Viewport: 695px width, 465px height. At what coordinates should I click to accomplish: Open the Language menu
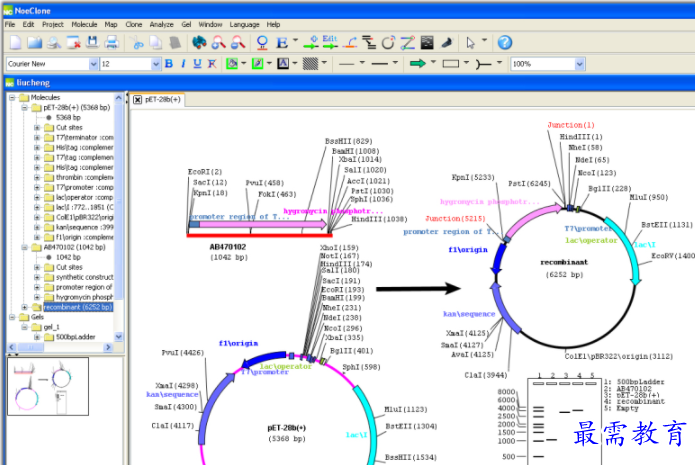point(244,24)
